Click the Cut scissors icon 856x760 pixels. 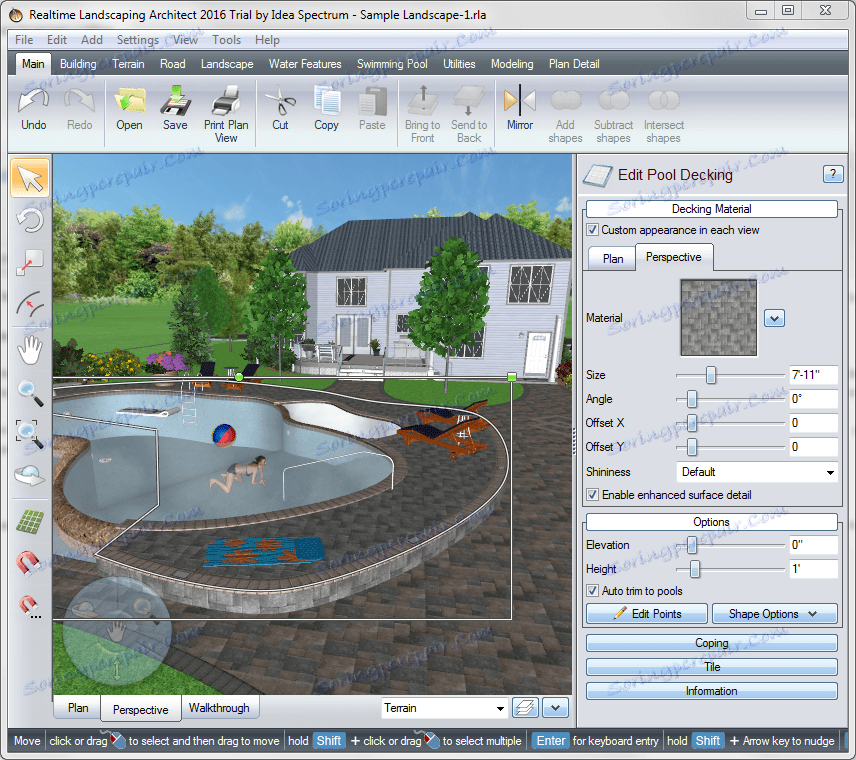(x=280, y=101)
